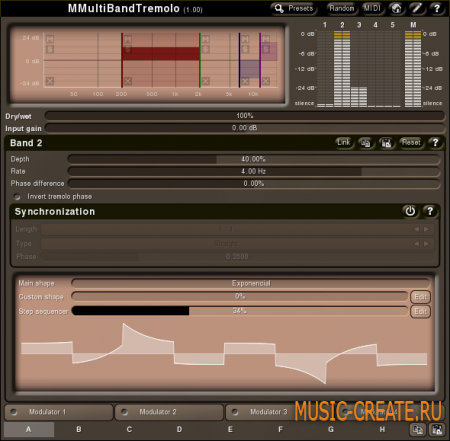This screenshot has width=450, height=441.
Task: Select previous Length value arrow
Action: [x=416, y=229]
